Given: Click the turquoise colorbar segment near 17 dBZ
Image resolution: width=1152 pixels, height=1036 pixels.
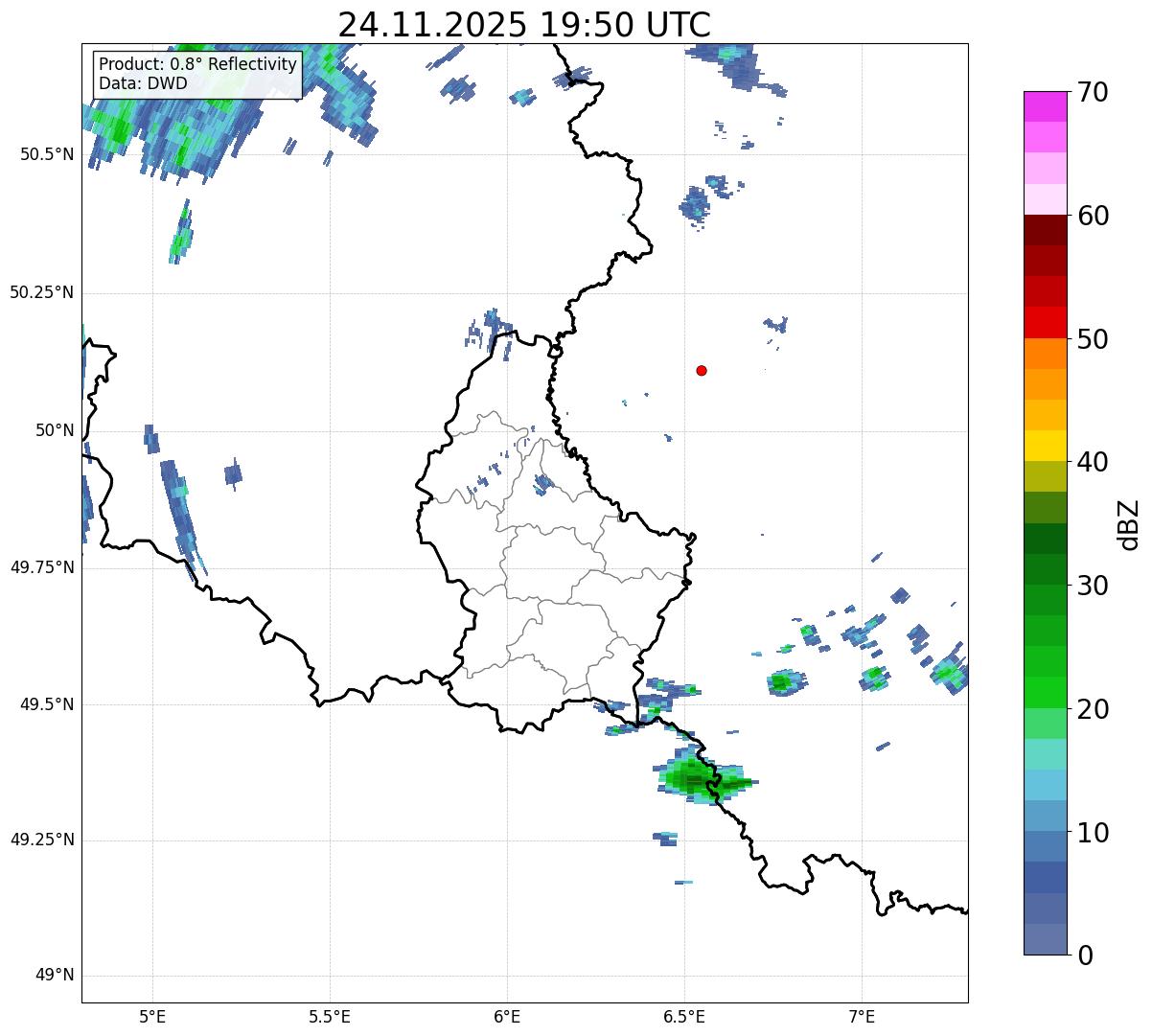Looking at the screenshot, I should tap(1046, 754).
